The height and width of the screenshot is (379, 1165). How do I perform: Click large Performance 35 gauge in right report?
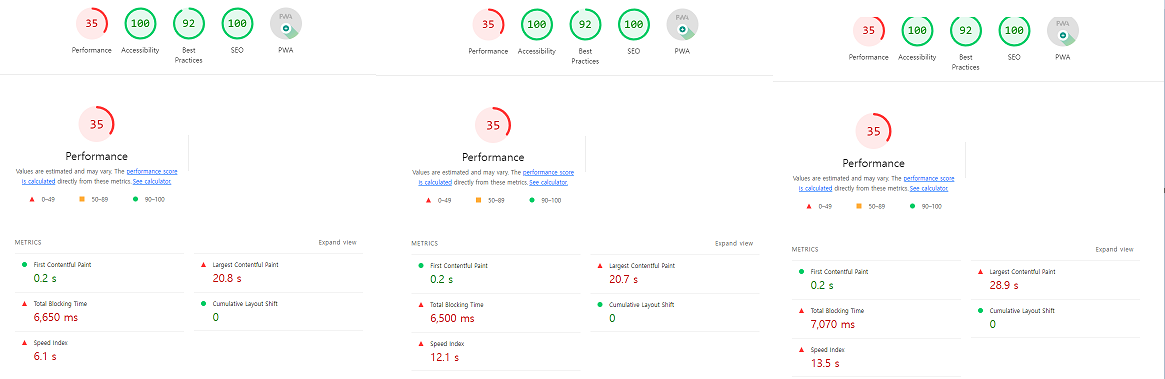[874, 132]
